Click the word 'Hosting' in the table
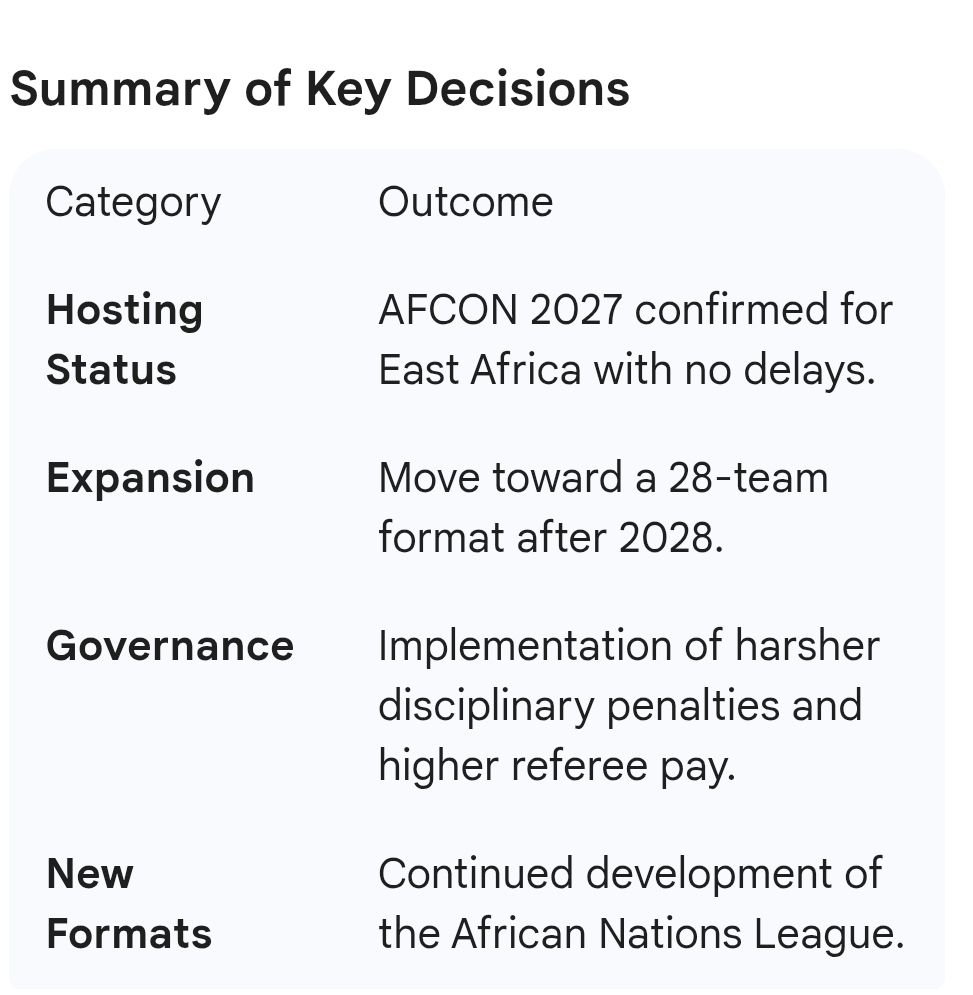The image size is (973, 995). (124, 310)
